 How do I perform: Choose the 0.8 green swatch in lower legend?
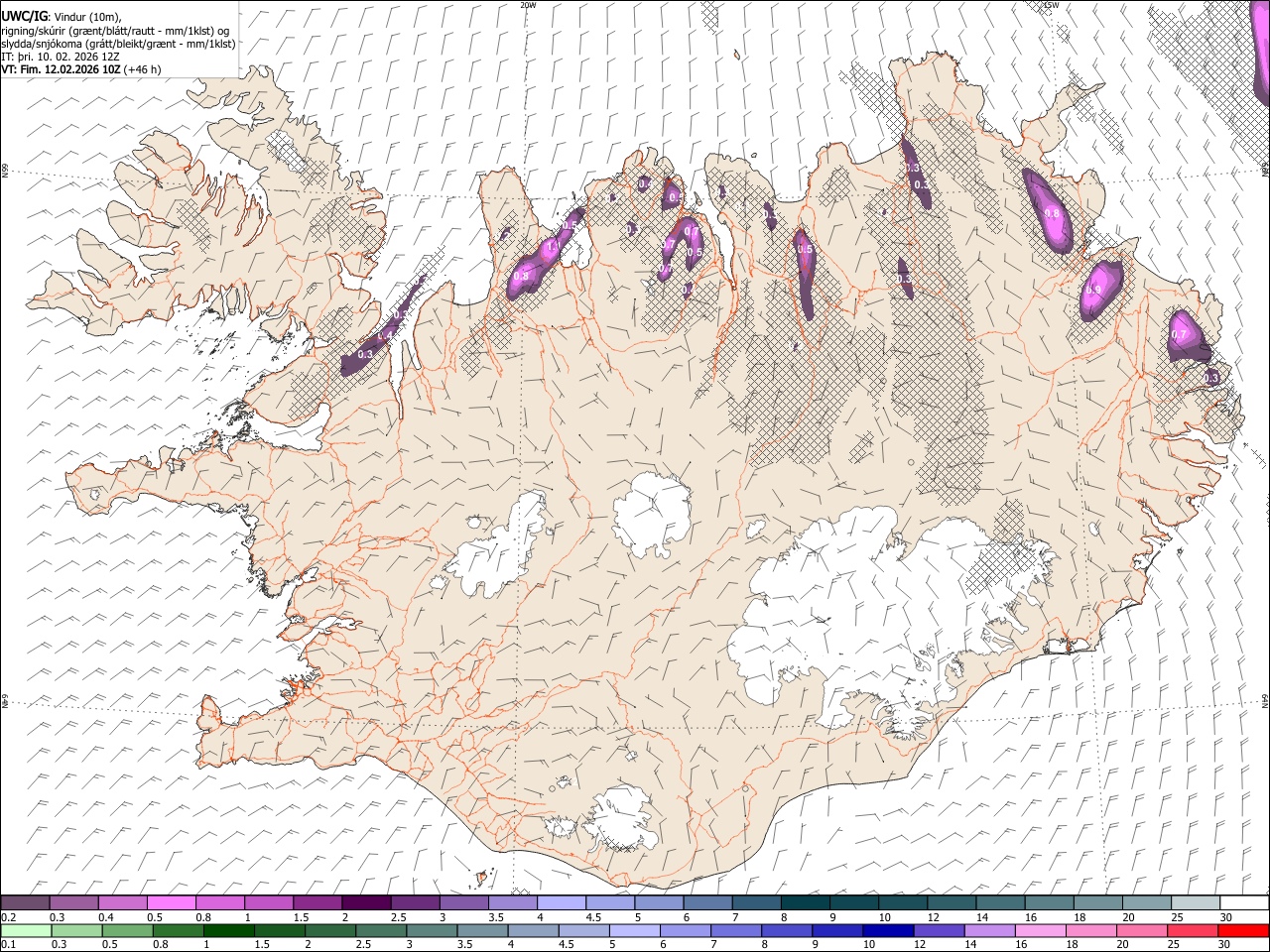179,931
